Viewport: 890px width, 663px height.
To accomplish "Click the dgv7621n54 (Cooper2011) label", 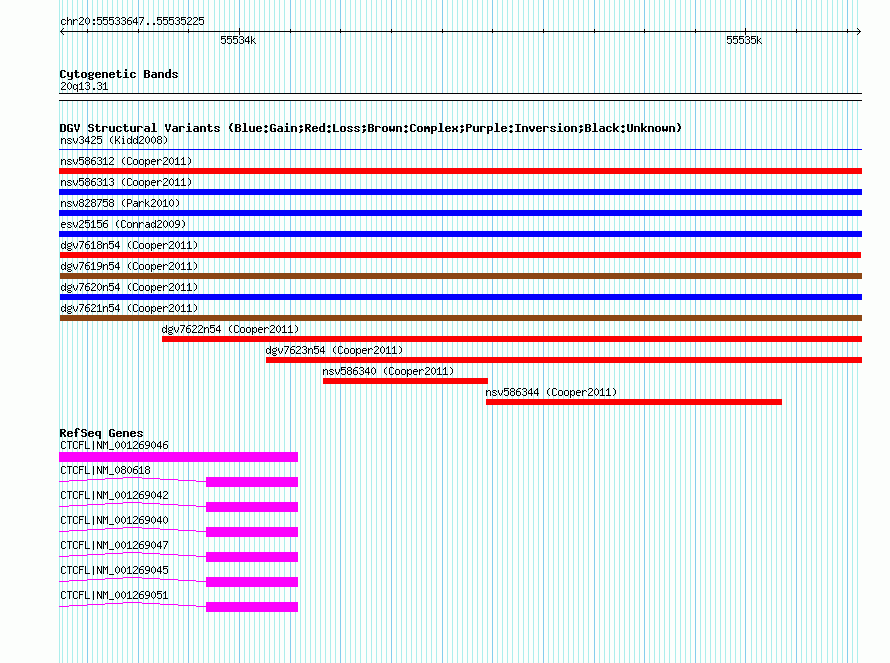I will pyautogui.click(x=129, y=308).
